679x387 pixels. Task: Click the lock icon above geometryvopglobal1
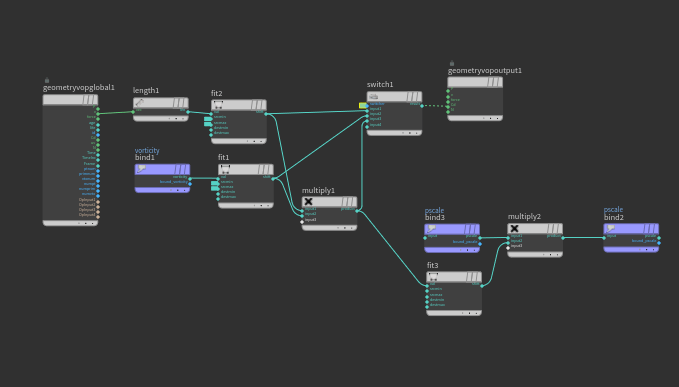pyautogui.click(x=47, y=80)
